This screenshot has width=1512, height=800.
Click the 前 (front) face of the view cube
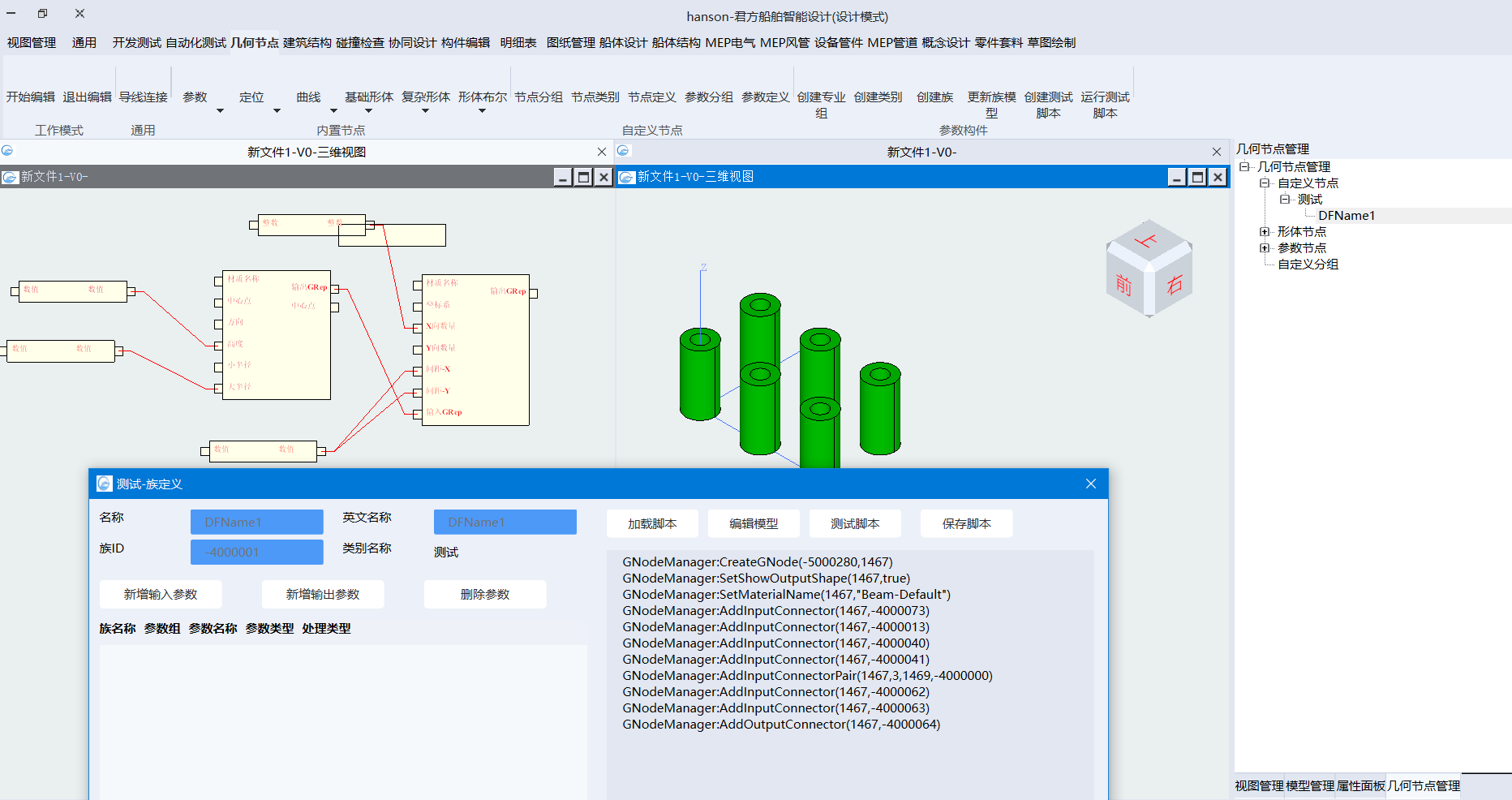pyautogui.click(x=1124, y=285)
